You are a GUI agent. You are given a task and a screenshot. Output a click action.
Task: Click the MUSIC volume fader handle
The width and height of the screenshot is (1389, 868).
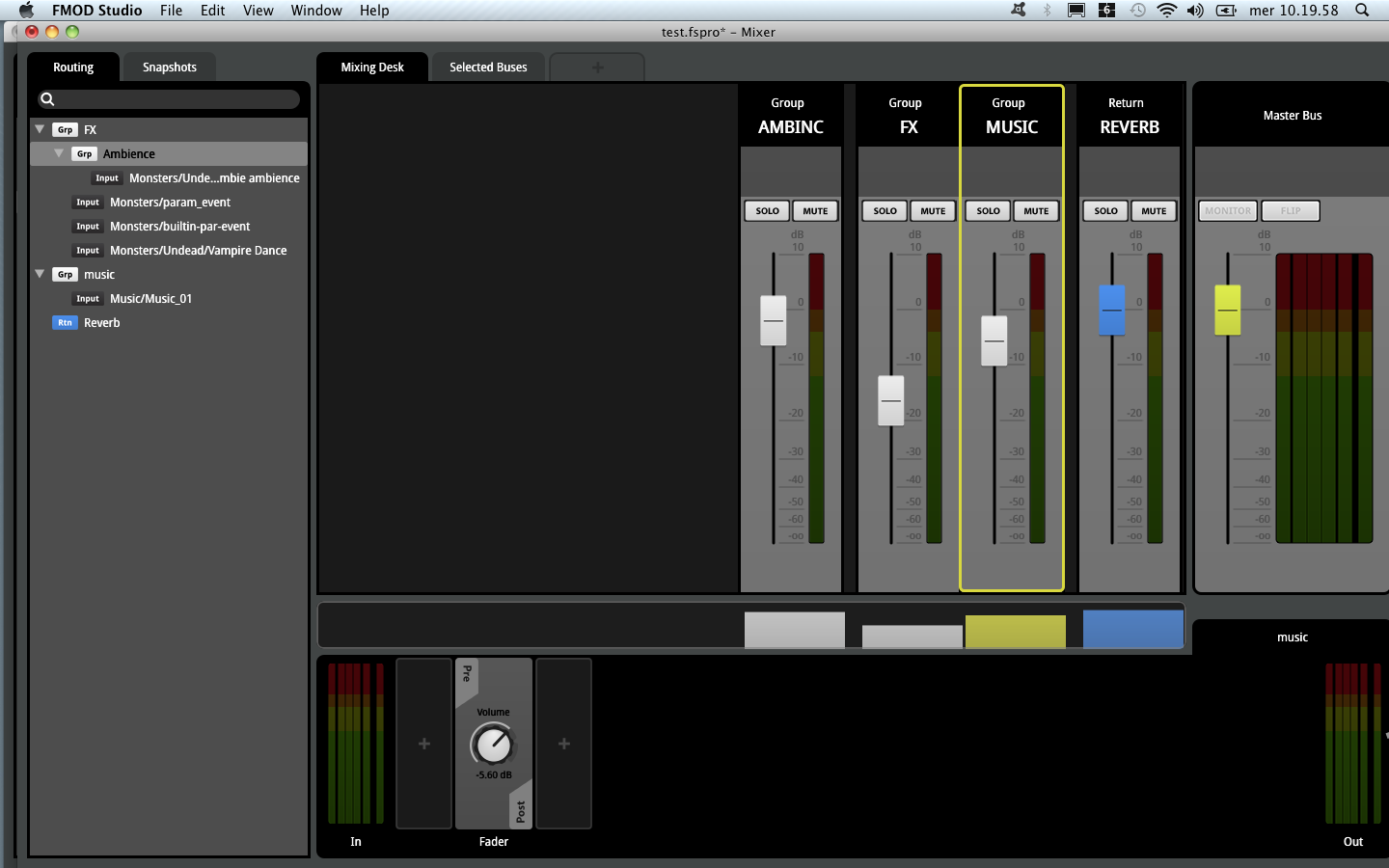coord(994,340)
